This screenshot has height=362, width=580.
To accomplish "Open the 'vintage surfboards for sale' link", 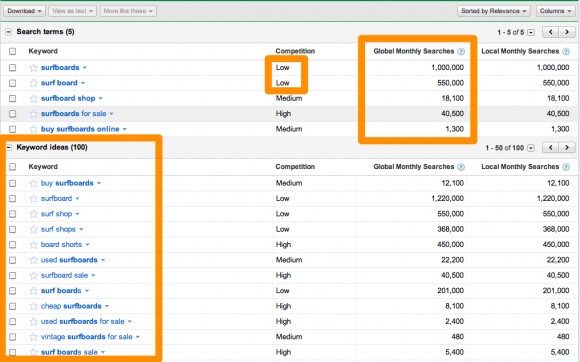I will (87, 337).
